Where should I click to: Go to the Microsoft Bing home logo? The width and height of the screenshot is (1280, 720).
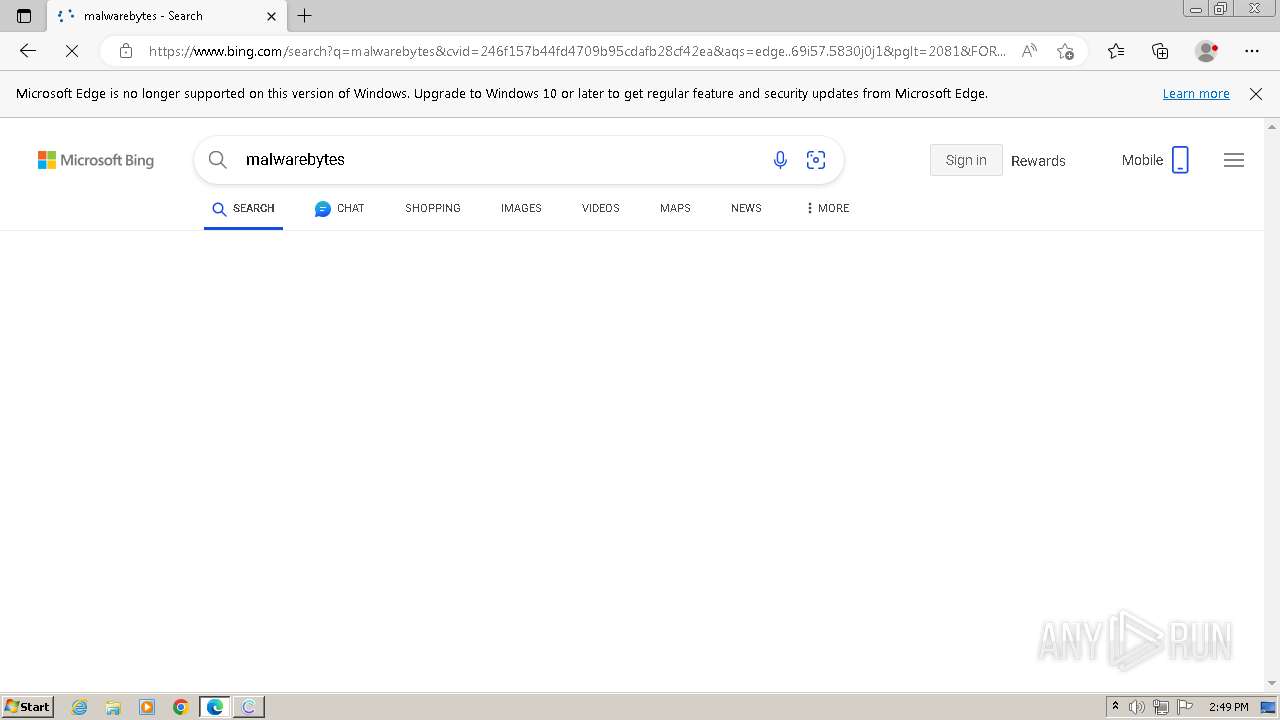click(x=96, y=160)
